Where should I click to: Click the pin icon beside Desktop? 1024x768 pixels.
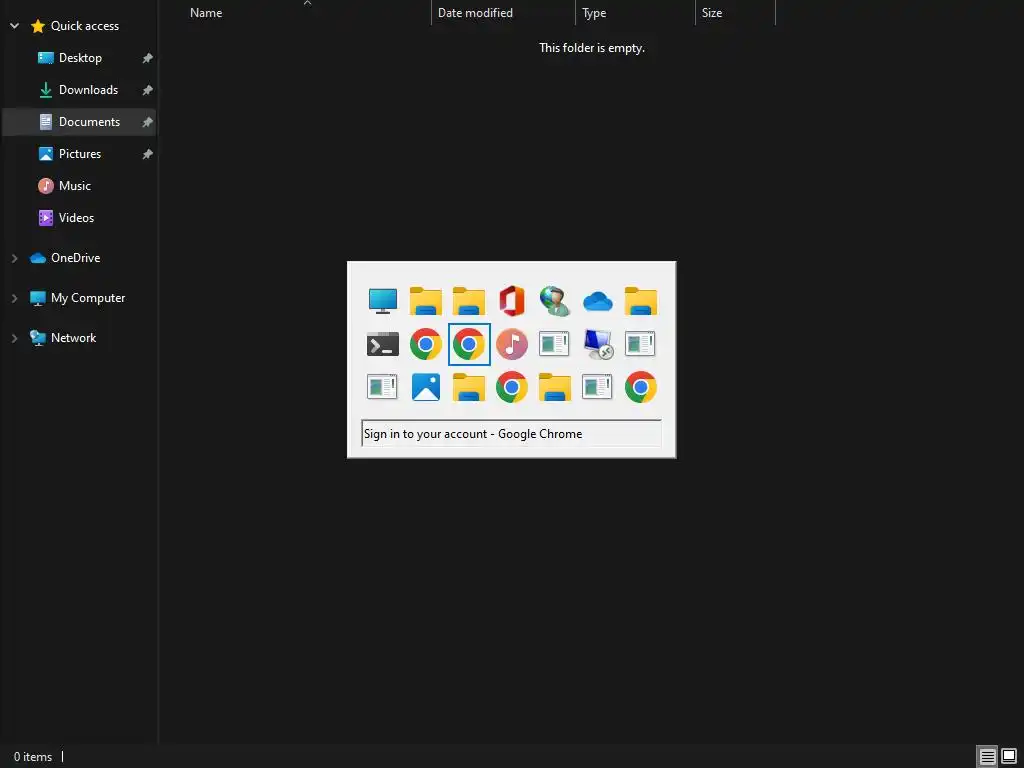[148, 58]
